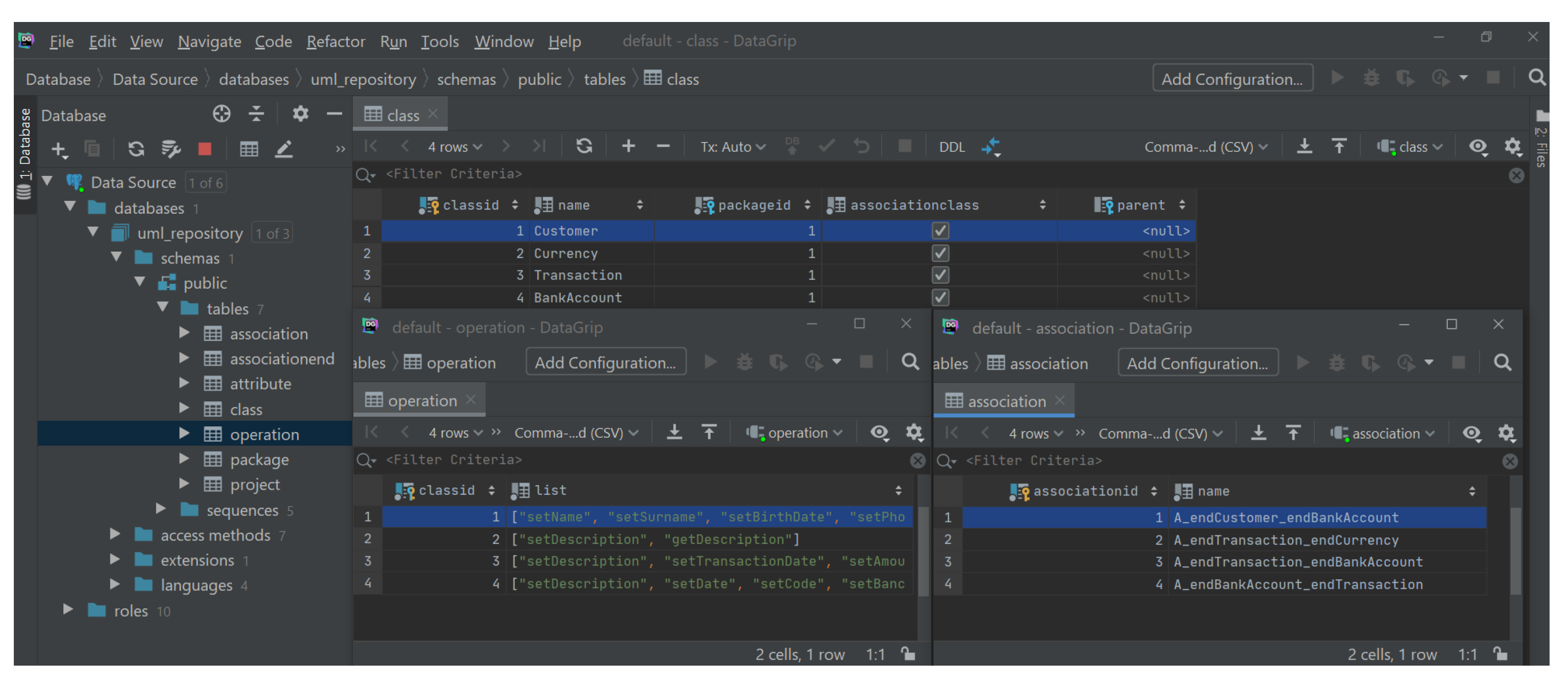The image size is (1568, 682).
Task: Click the Export Data icon in class toolbar
Action: pos(1304,146)
